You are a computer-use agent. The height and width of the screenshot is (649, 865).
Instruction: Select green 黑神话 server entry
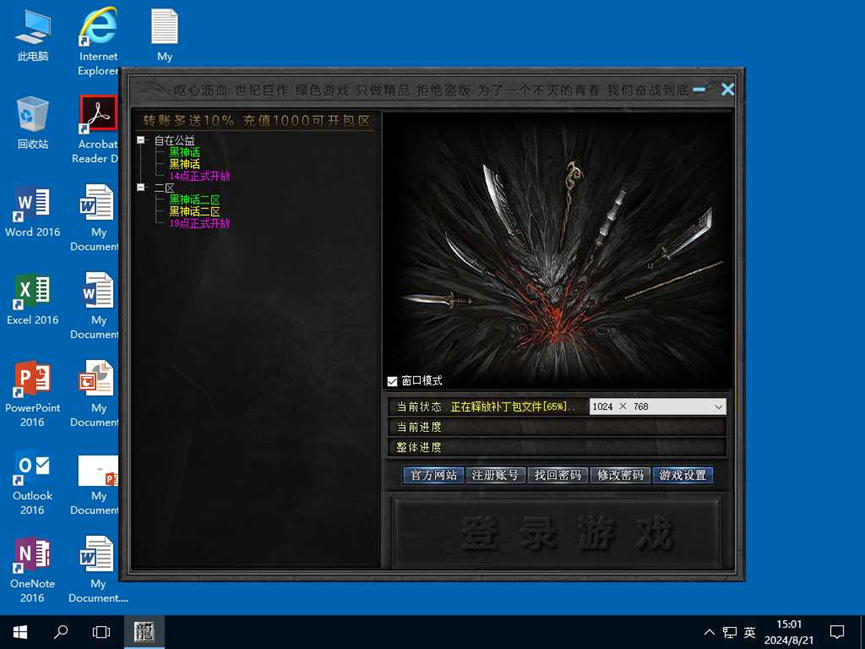click(x=184, y=152)
